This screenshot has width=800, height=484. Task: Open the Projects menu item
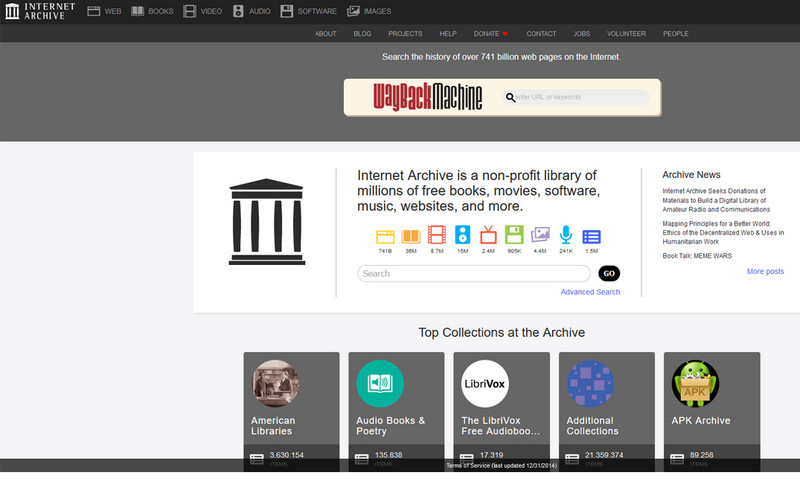point(405,34)
